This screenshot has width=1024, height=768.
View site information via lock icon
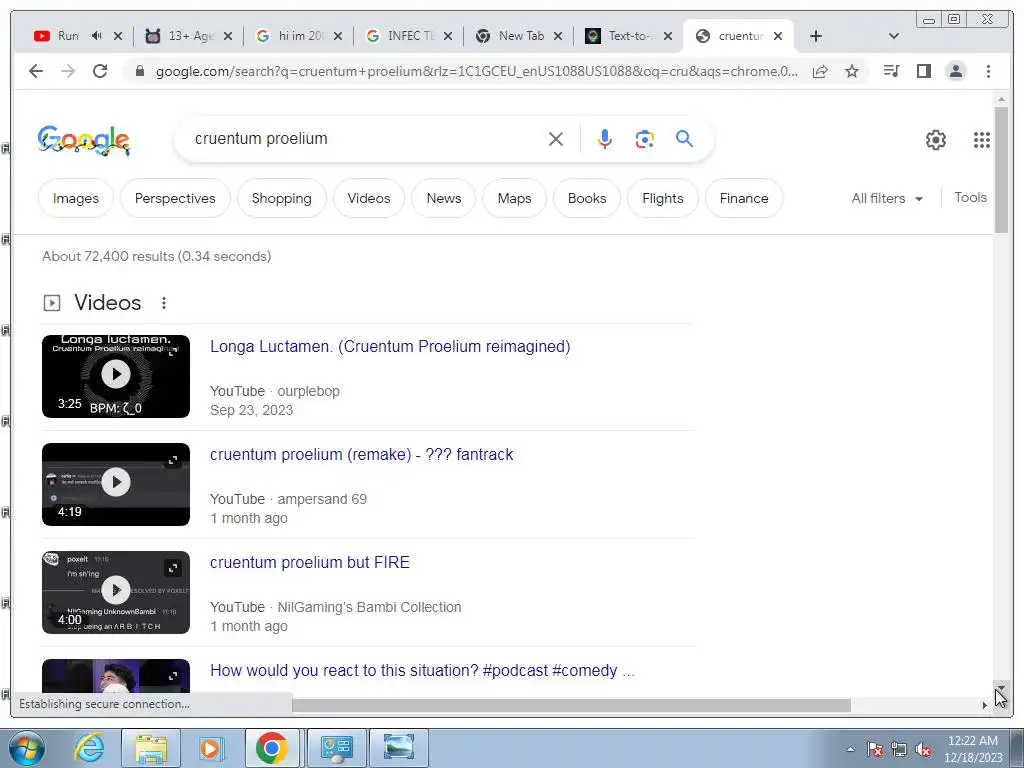pyautogui.click(x=139, y=71)
